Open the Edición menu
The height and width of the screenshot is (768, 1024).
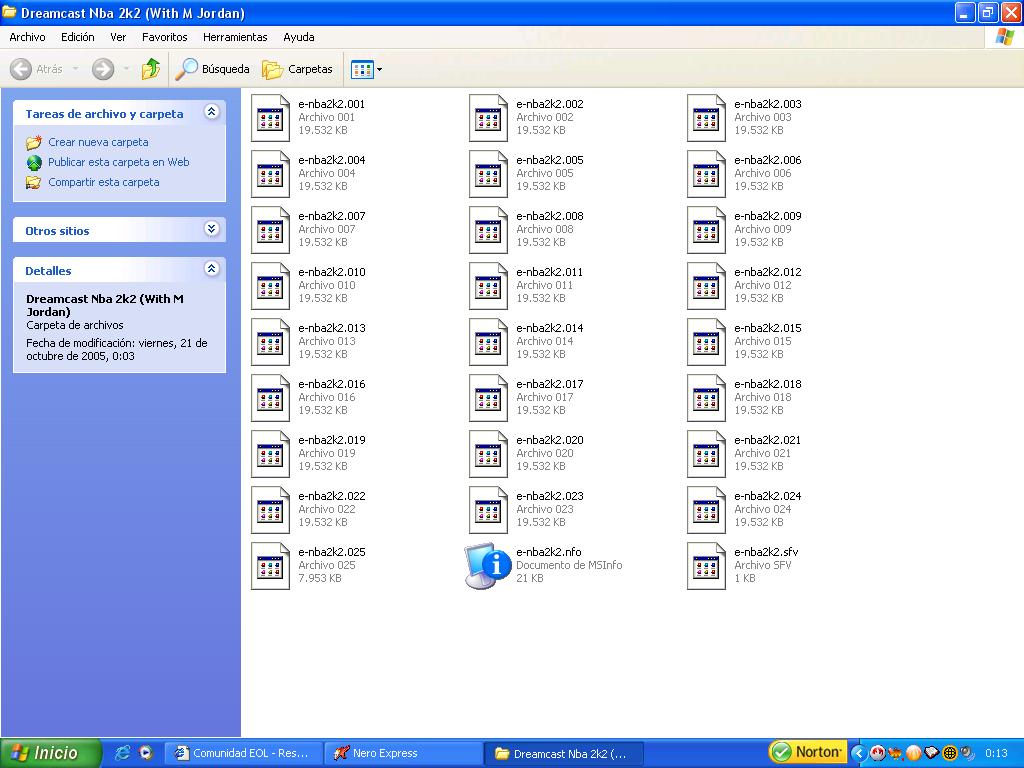pyautogui.click(x=78, y=37)
